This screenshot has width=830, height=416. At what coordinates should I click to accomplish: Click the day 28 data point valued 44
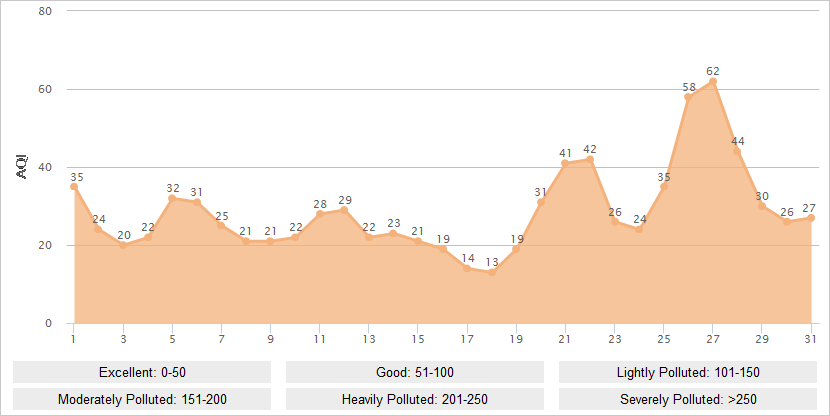click(x=737, y=151)
